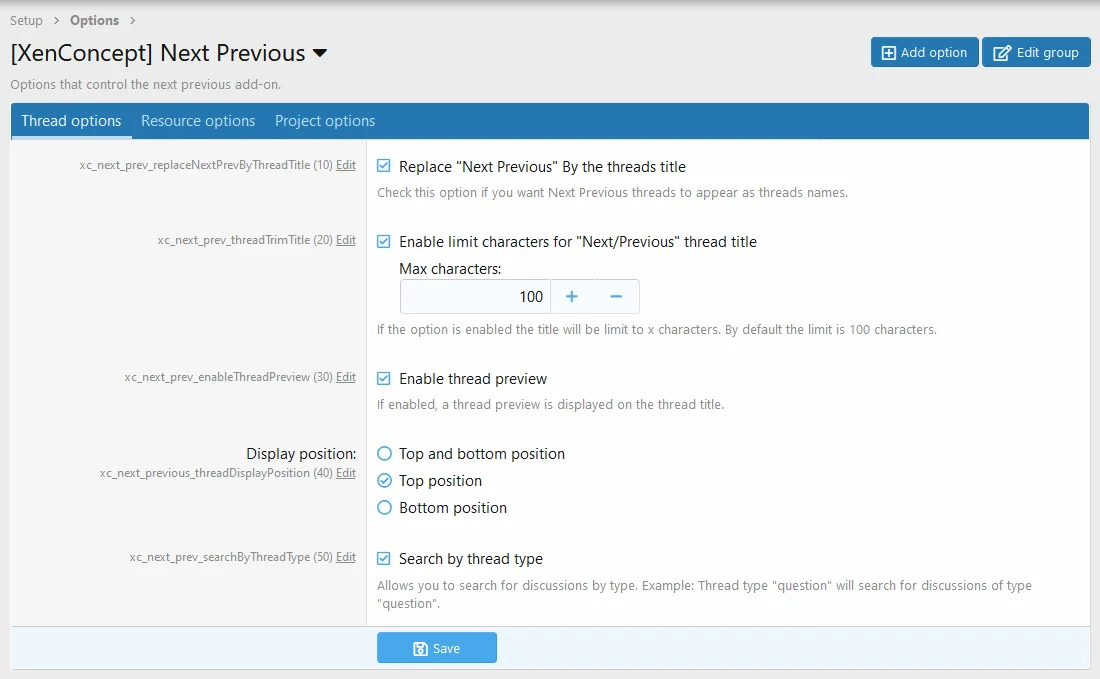1100x679 pixels.
Task: Uncheck Enable thread preview
Action: coord(382,379)
